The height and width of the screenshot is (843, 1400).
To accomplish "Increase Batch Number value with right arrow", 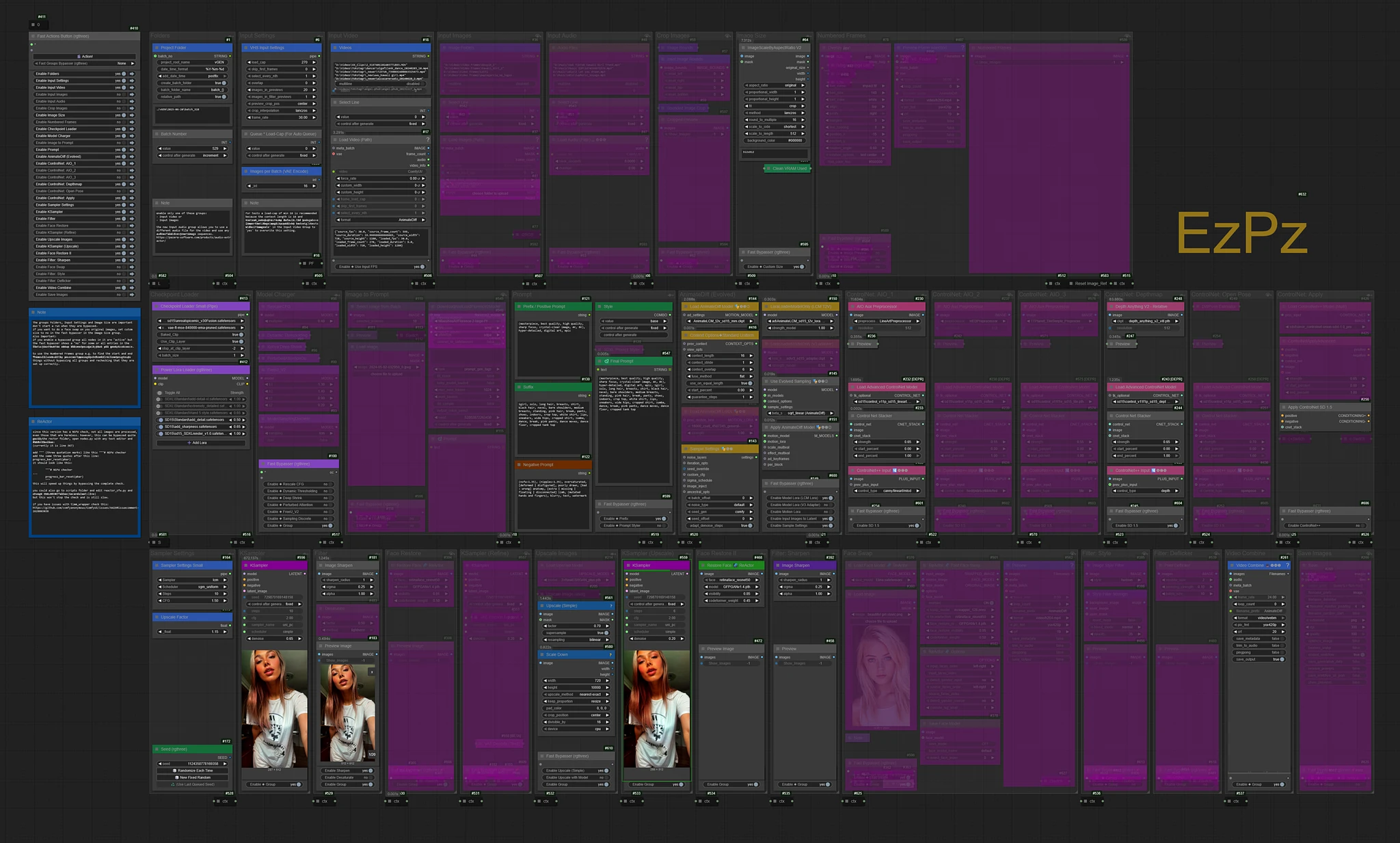I will coord(225,148).
